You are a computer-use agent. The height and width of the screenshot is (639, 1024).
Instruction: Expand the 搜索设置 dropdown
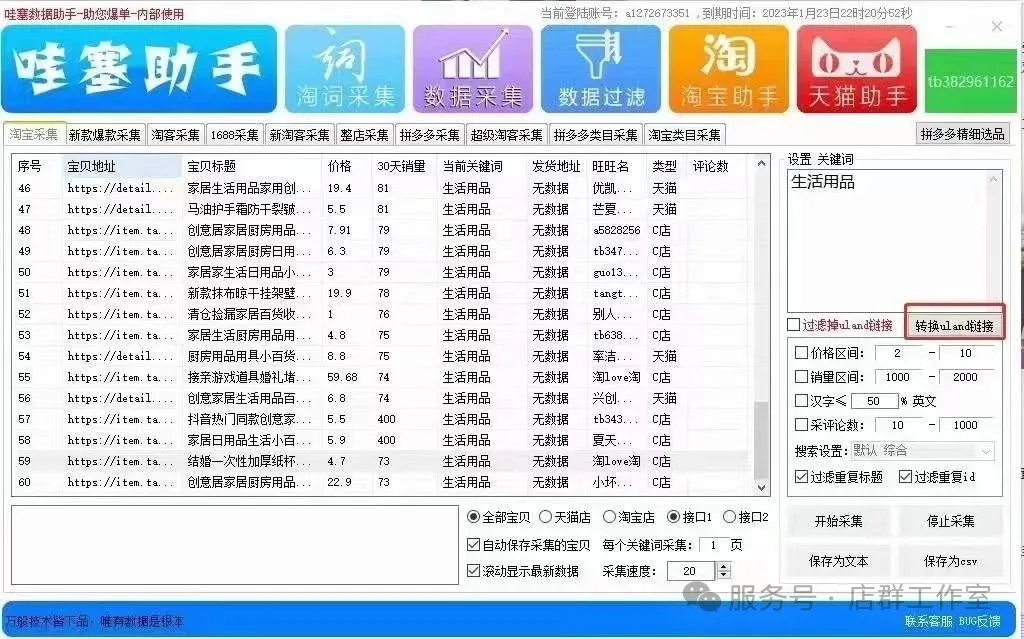point(986,451)
